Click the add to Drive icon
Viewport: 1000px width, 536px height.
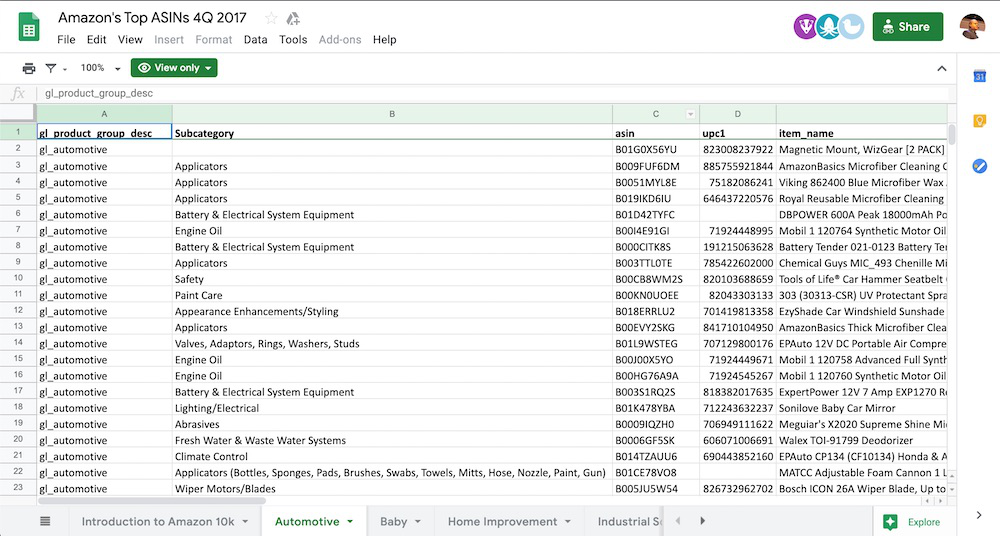click(x=293, y=18)
